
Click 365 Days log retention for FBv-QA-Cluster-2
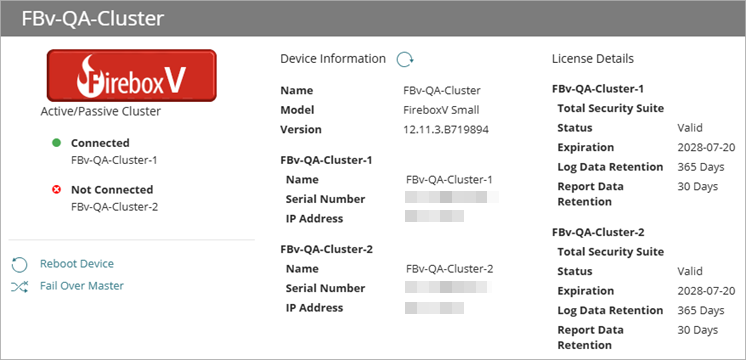click(x=701, y=311)
